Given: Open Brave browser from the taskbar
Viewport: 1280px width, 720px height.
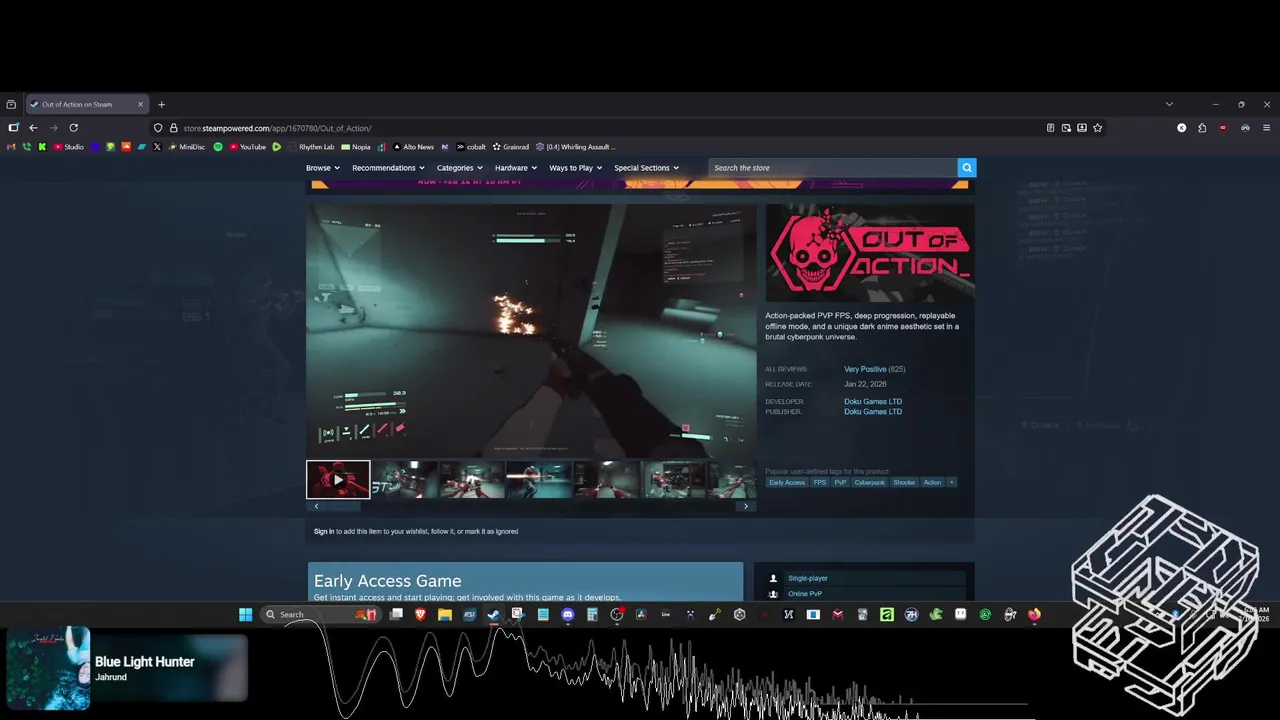Looking at the screenshot, I should pyautogui.click(x=420, y=614).
